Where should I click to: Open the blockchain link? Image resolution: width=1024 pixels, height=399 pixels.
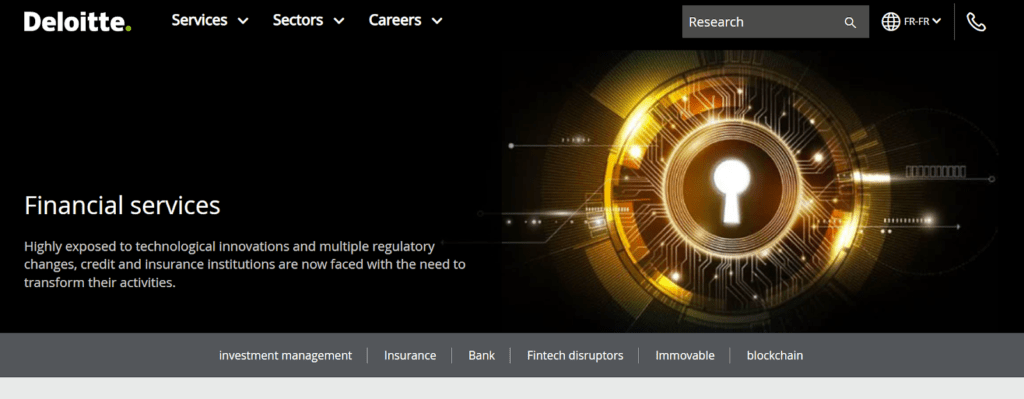coord(775,356)
